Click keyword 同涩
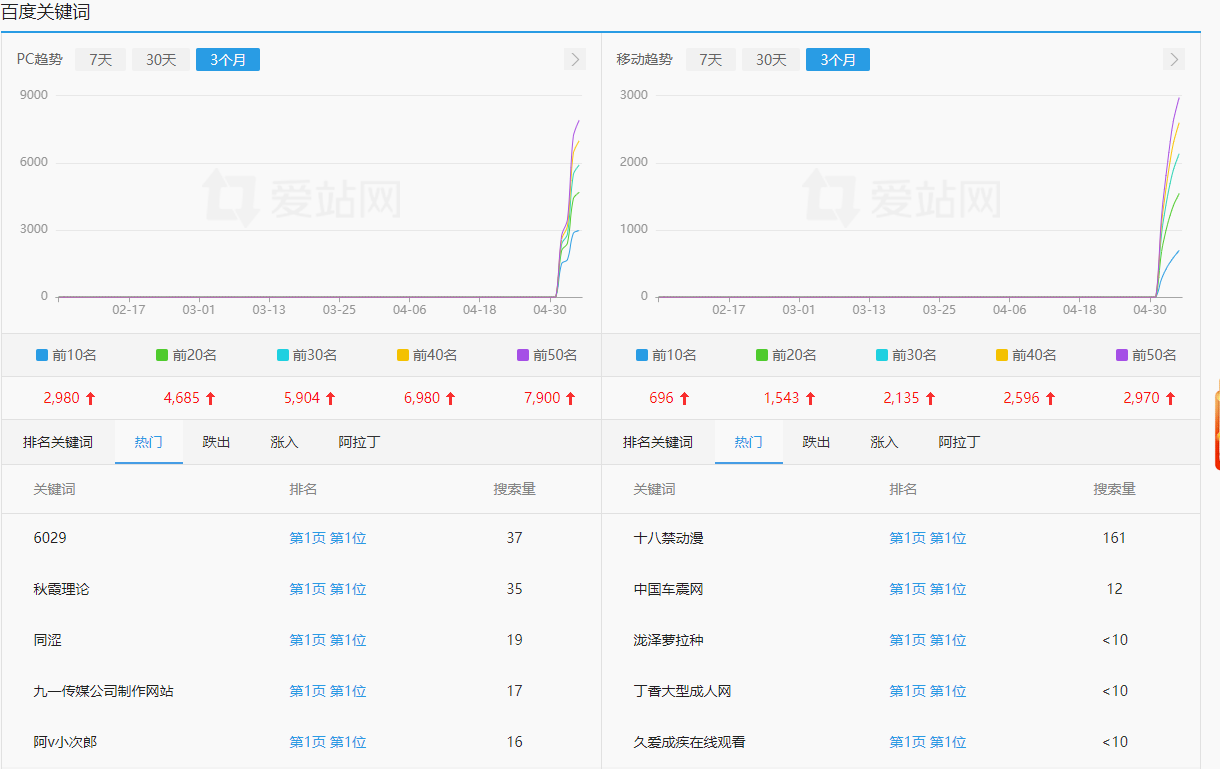1220x769 pixels. tap(47, 640)
